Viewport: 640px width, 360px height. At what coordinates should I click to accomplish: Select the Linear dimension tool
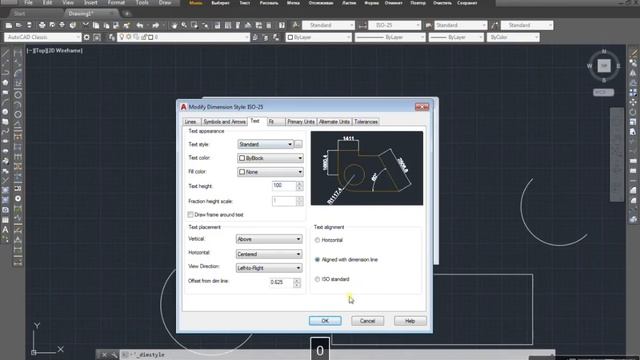pyautogui.click(x=18, y=53)
